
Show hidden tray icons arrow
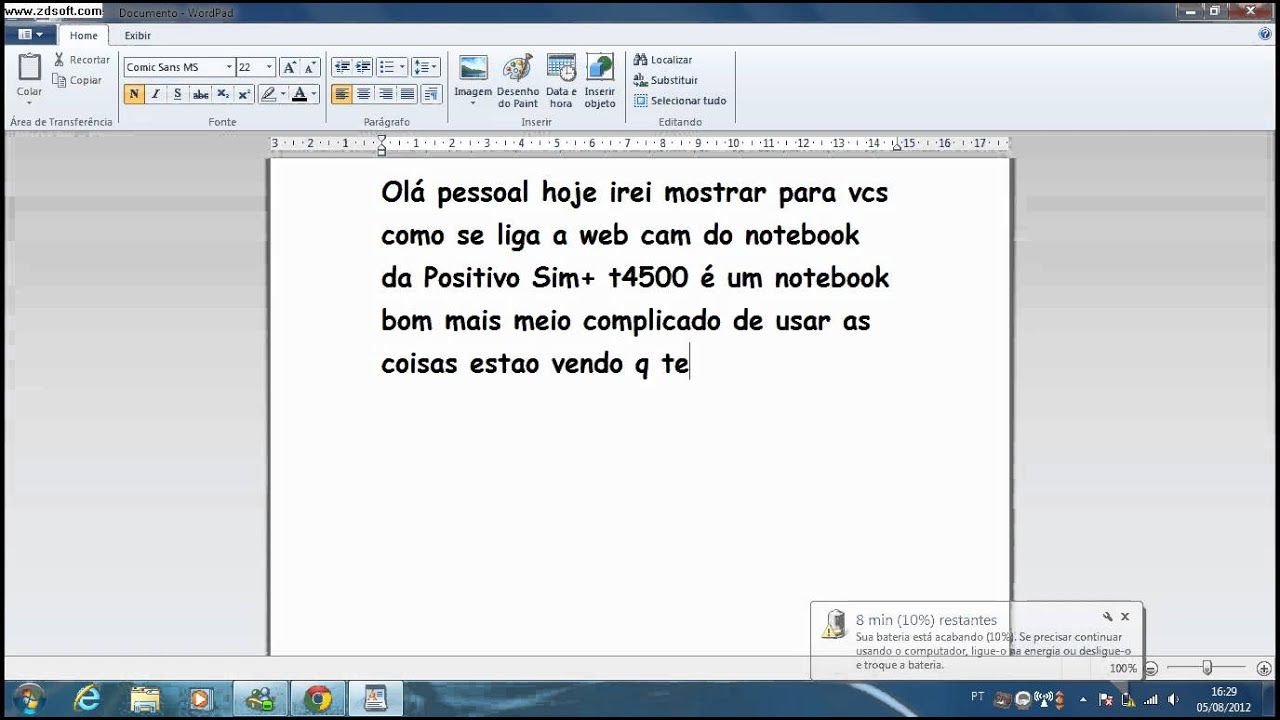pyautogui.click(x=1084, y=699)
